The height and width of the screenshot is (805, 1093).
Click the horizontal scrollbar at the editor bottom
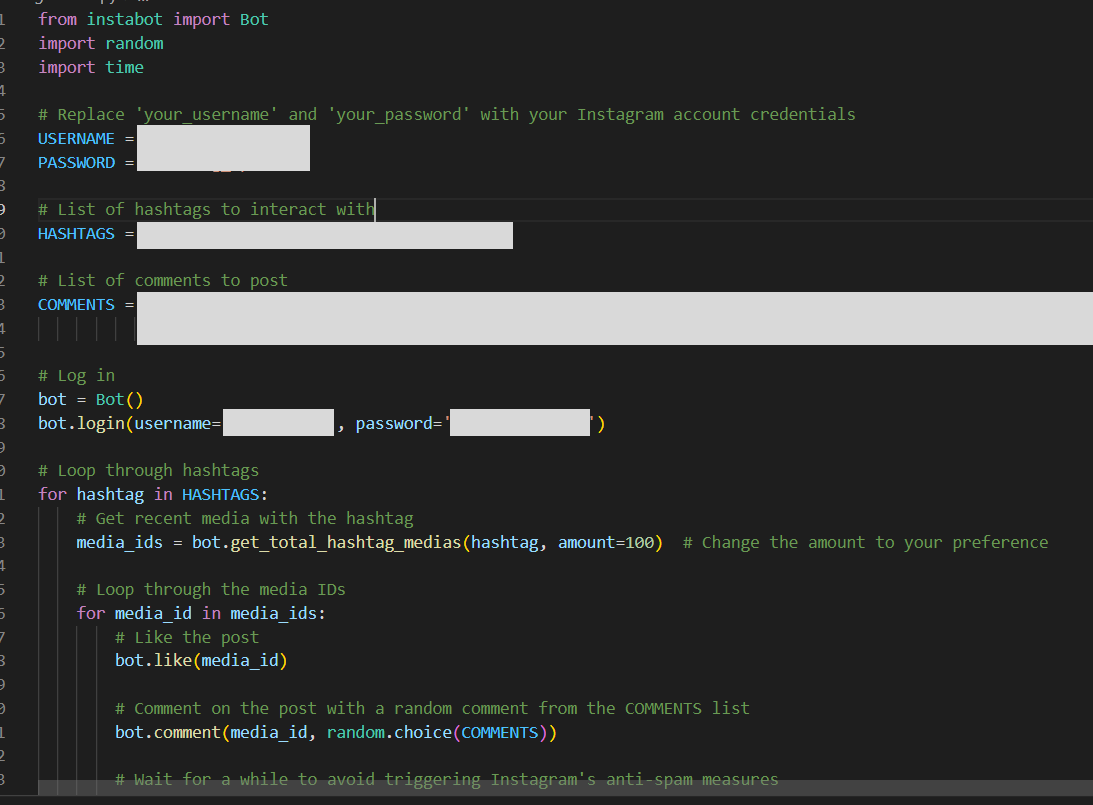565,788
